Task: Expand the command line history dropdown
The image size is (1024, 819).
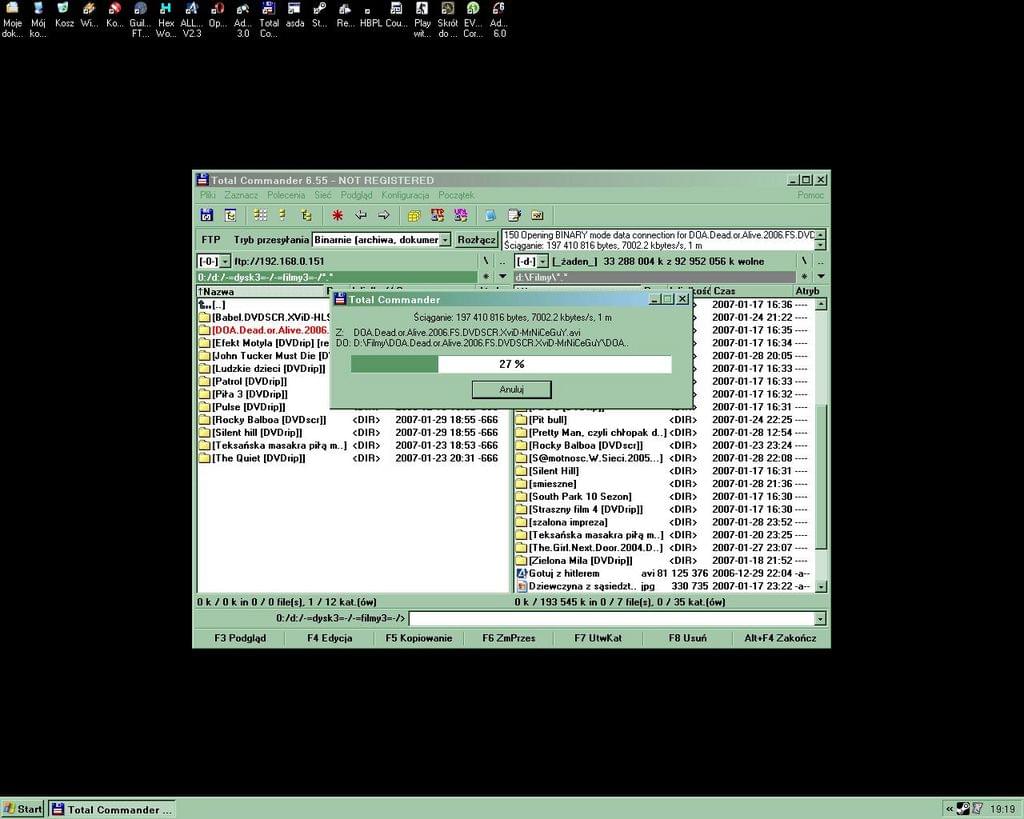Action: [820, 618]
